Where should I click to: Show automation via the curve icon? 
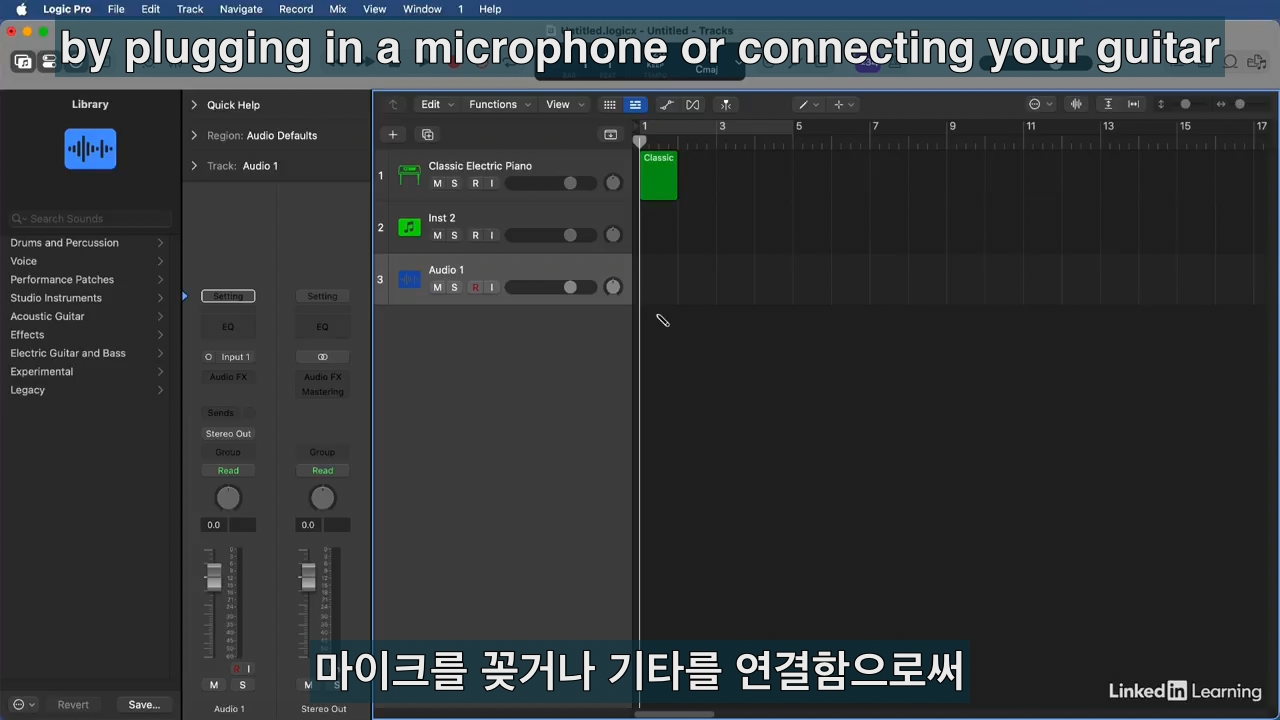tap(667, 105)
